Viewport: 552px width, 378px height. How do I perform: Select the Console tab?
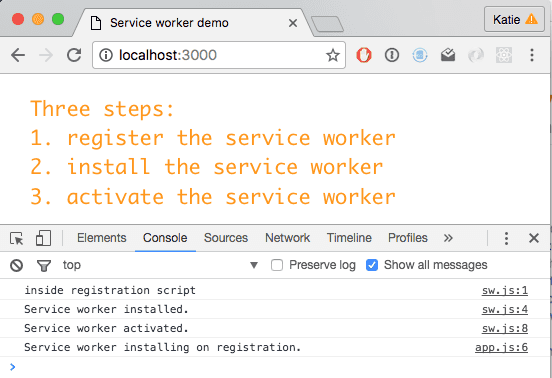165,238
